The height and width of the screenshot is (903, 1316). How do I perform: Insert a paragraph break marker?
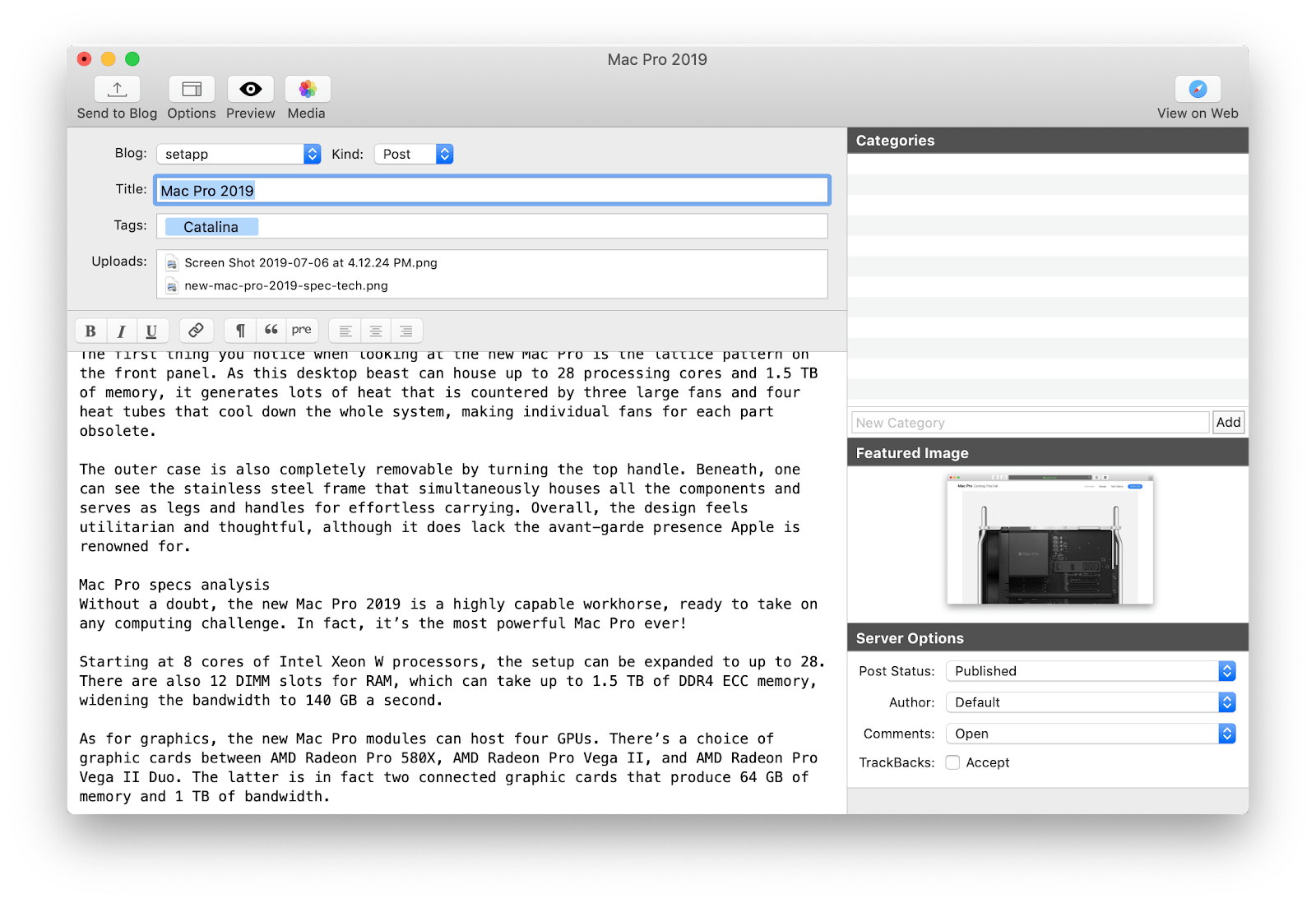point(239,331)
